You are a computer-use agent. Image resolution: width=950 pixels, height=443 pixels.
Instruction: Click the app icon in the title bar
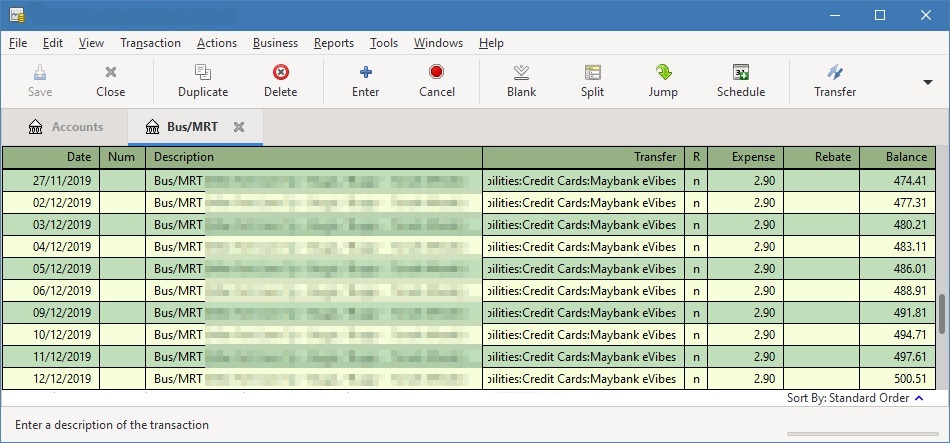point(16,15)
